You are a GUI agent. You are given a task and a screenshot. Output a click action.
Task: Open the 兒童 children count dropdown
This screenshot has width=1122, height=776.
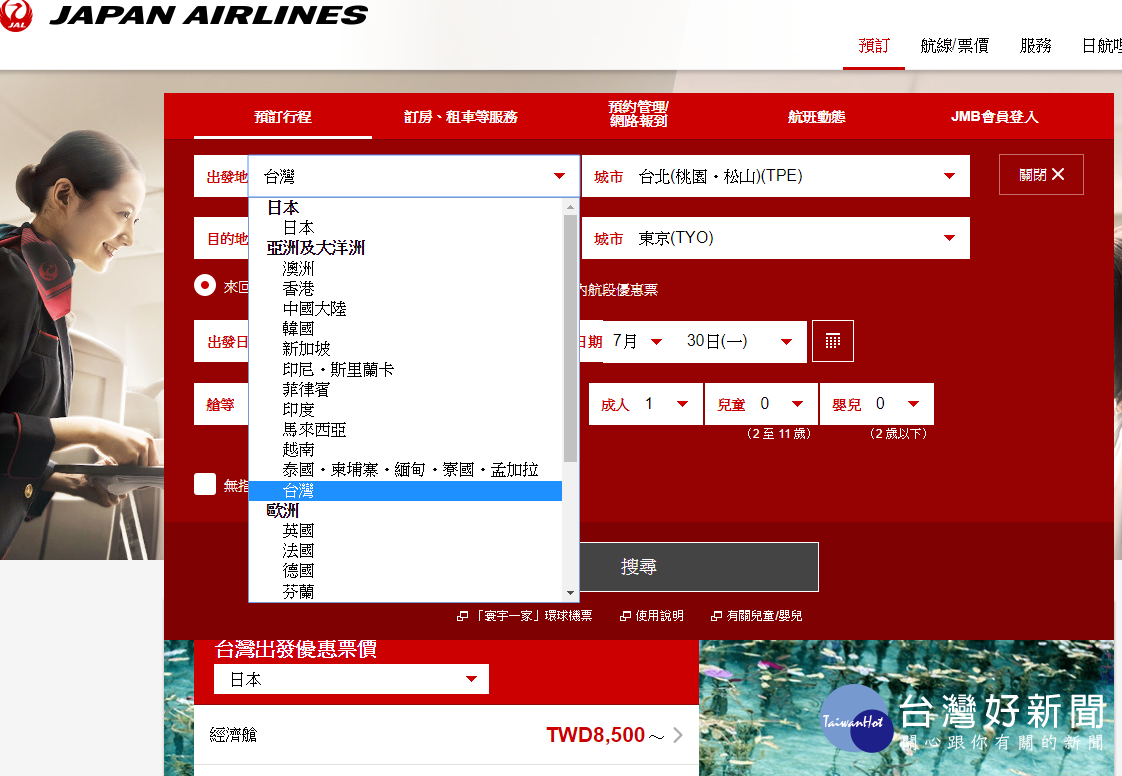pyautogui.click(x=761, y=404)
